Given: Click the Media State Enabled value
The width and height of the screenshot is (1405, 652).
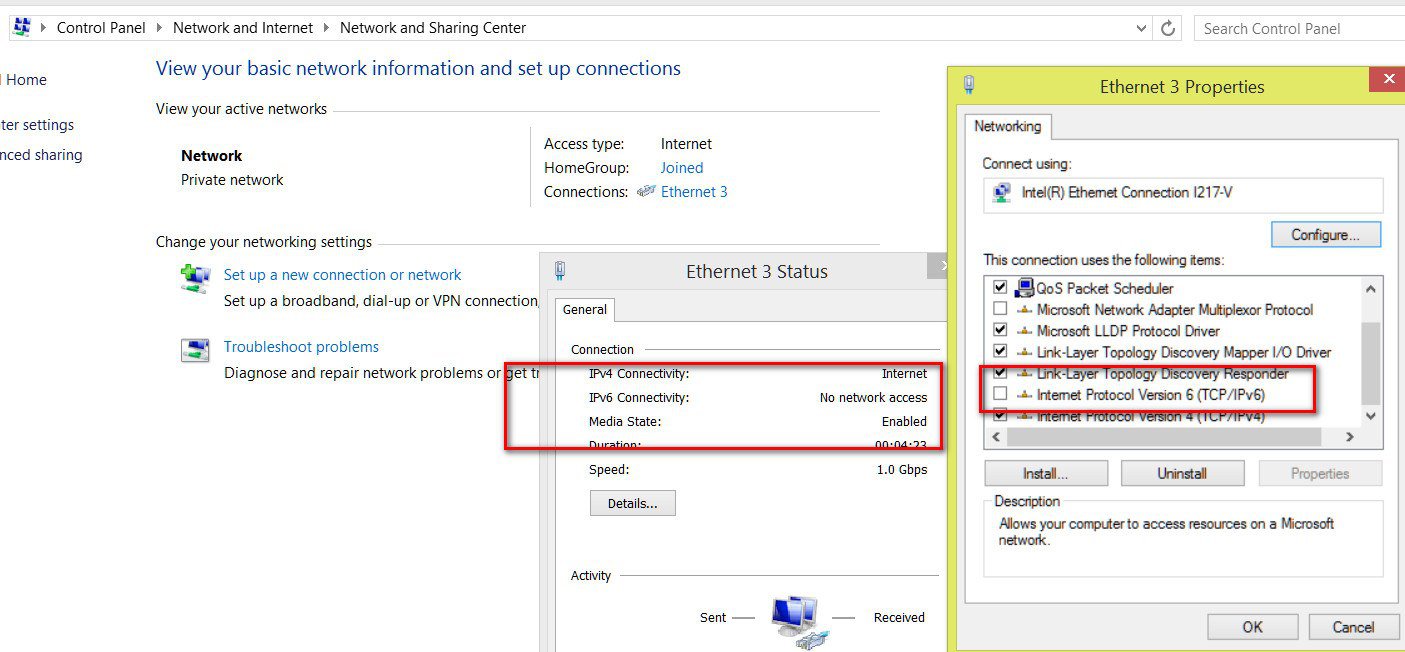Looking at the screenshot, I should tap(904, 421).
